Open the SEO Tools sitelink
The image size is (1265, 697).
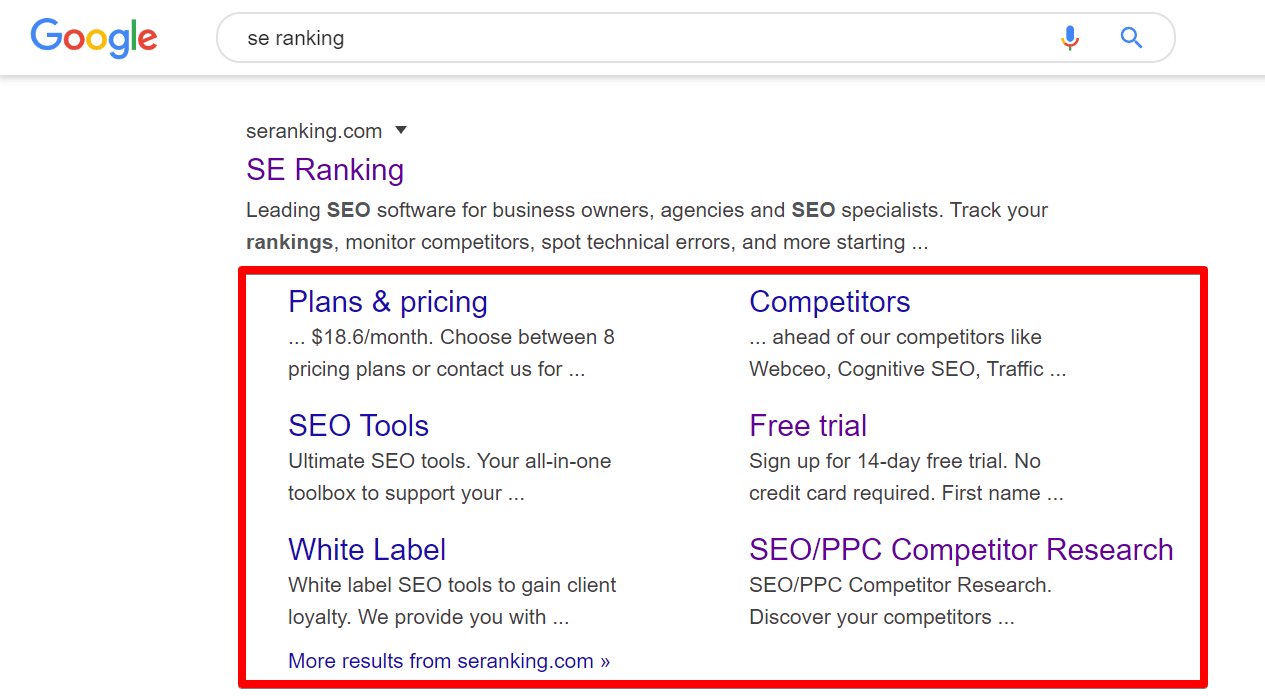click(358, 426)
